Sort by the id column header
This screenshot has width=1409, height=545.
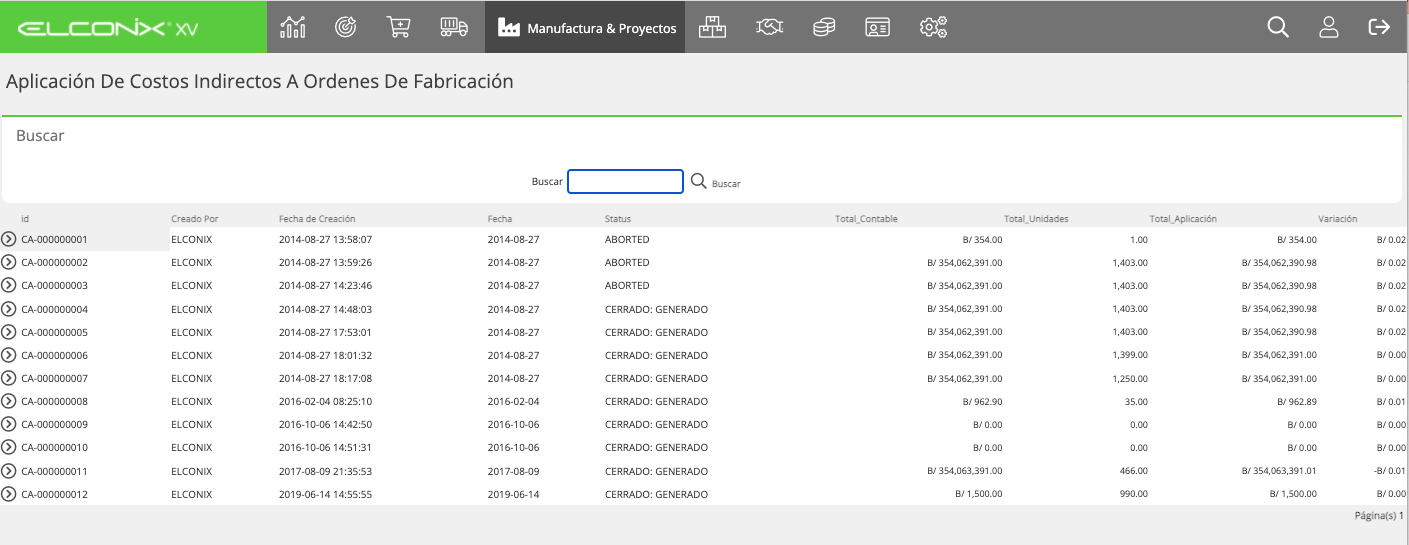24,218
